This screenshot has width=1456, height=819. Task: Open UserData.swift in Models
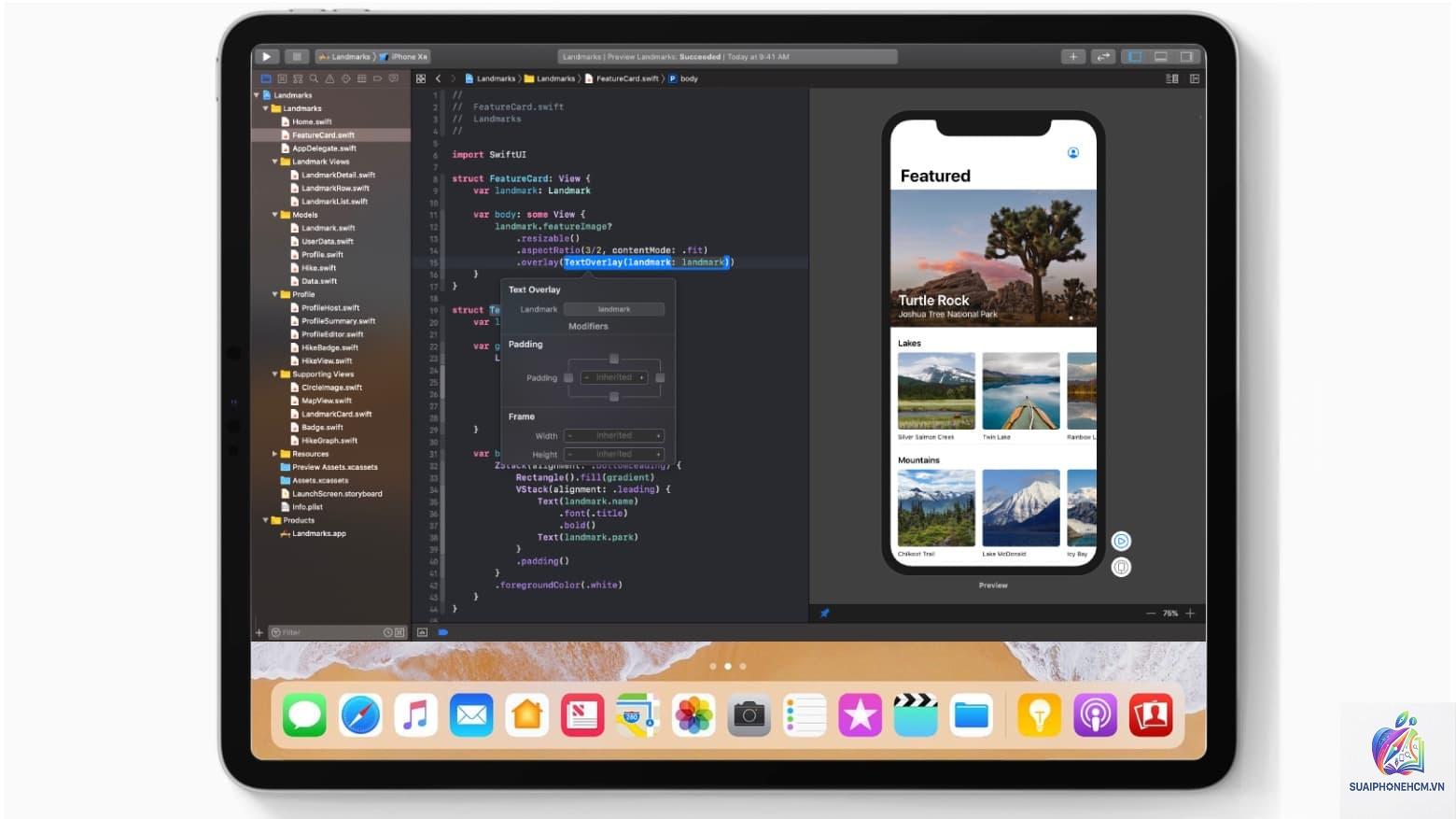point(323,241)
